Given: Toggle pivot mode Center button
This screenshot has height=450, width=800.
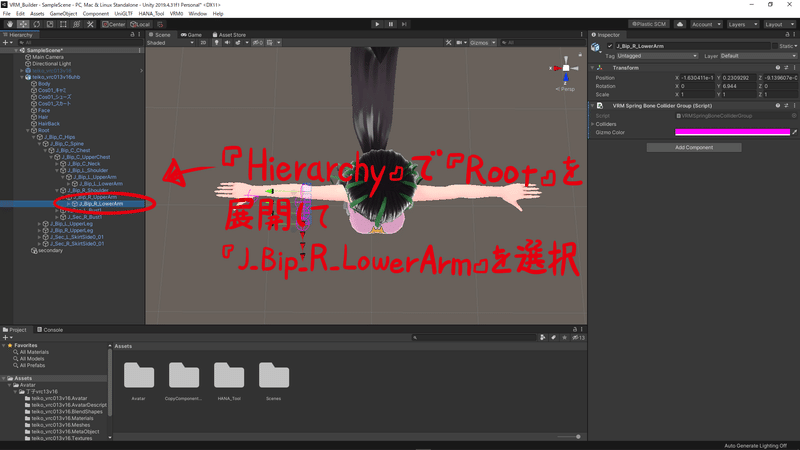Looking at the screenshot, I should [113, 24].
